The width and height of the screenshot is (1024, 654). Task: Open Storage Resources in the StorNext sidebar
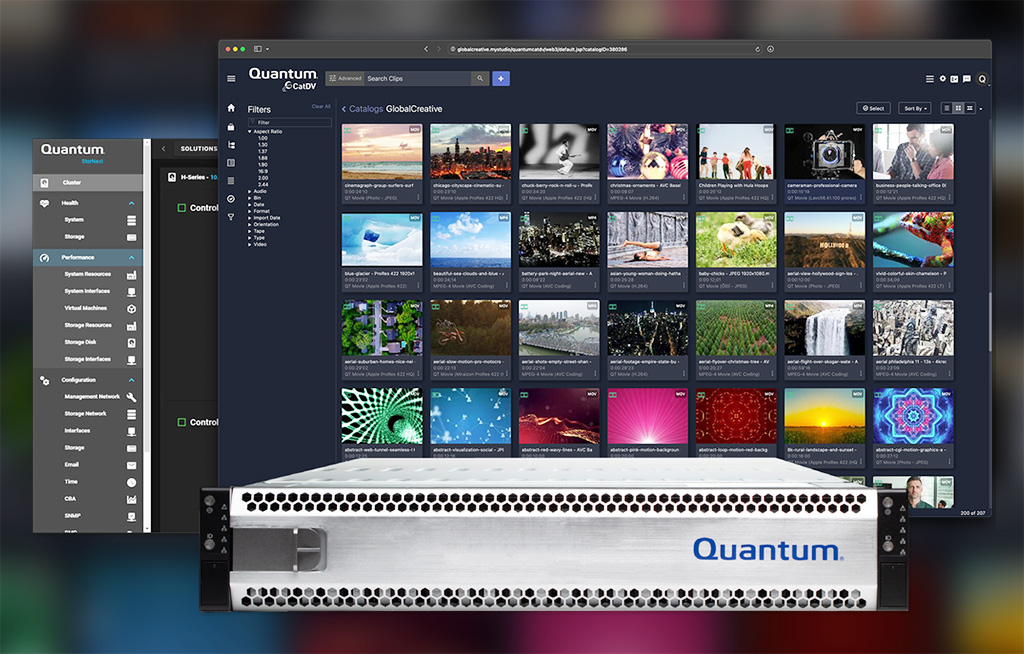click(x=88, y=325)
